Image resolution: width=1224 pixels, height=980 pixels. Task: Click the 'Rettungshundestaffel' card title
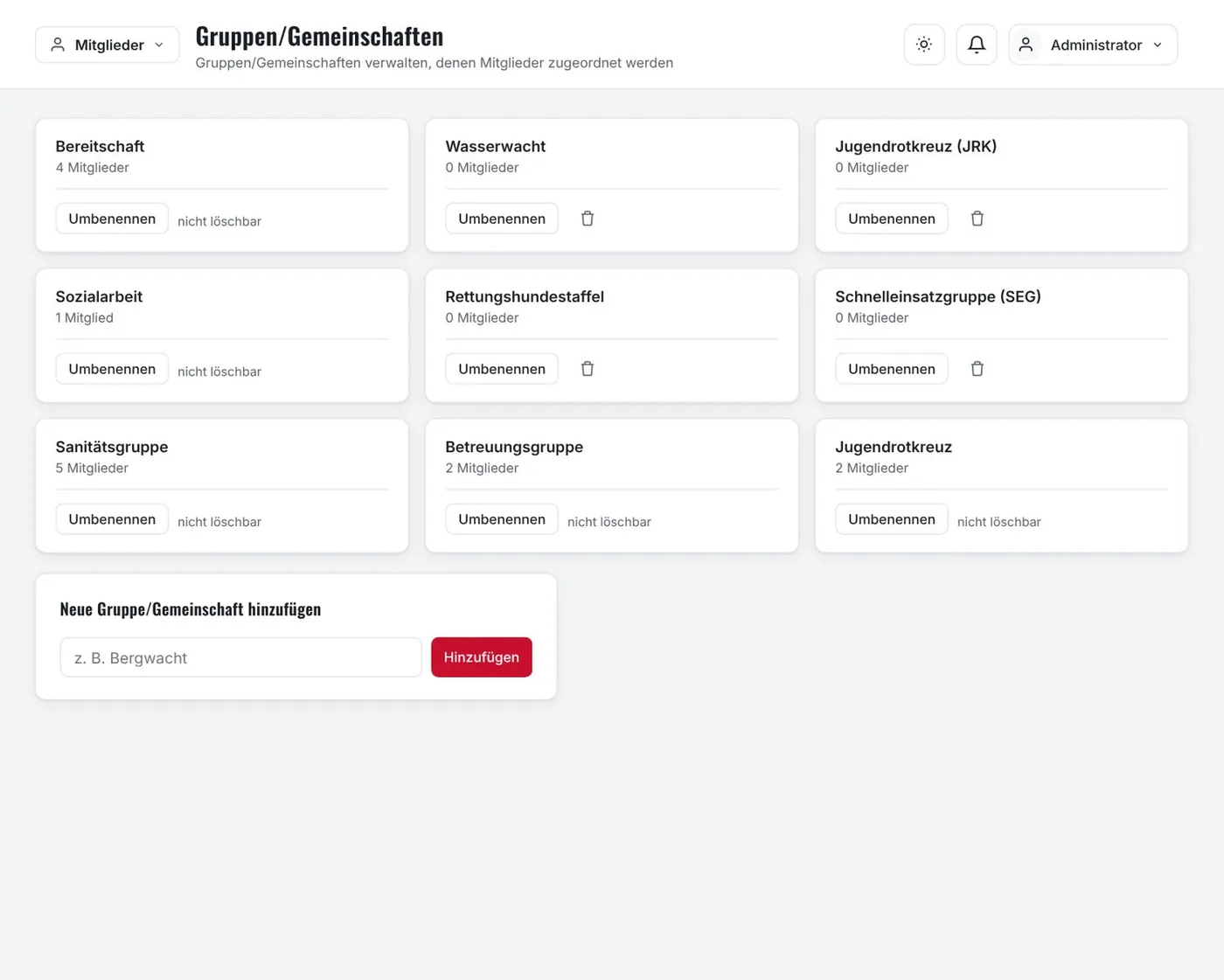(525, 296)
